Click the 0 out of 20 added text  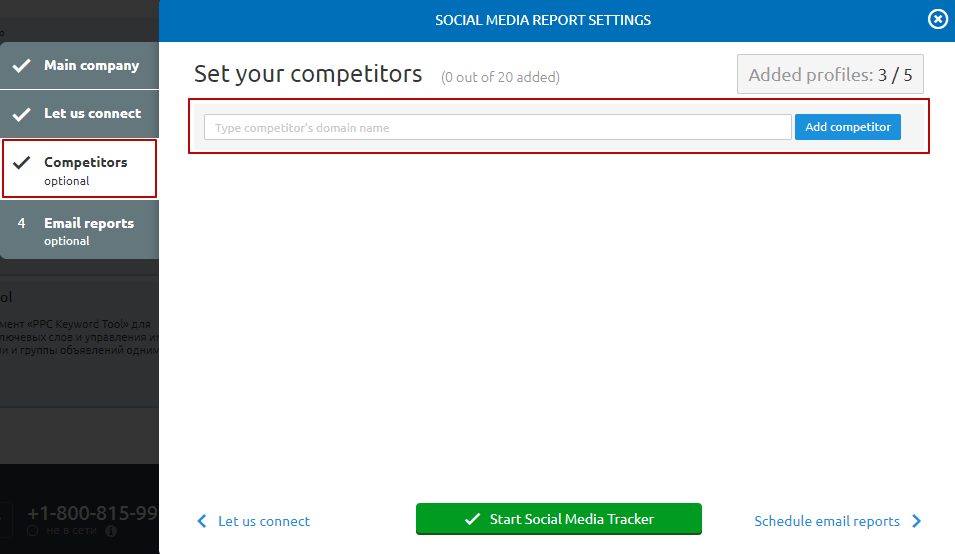tap(500, 77)
